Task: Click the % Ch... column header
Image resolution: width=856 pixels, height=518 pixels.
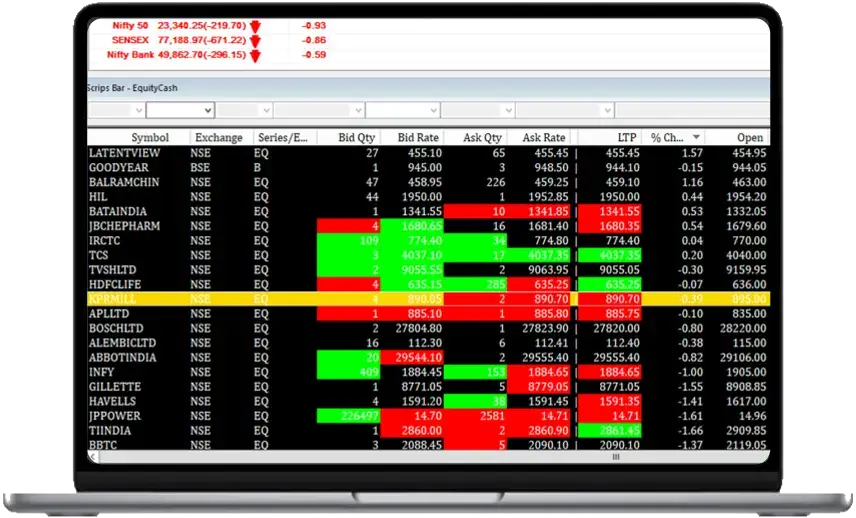Action: coord(673,138)
